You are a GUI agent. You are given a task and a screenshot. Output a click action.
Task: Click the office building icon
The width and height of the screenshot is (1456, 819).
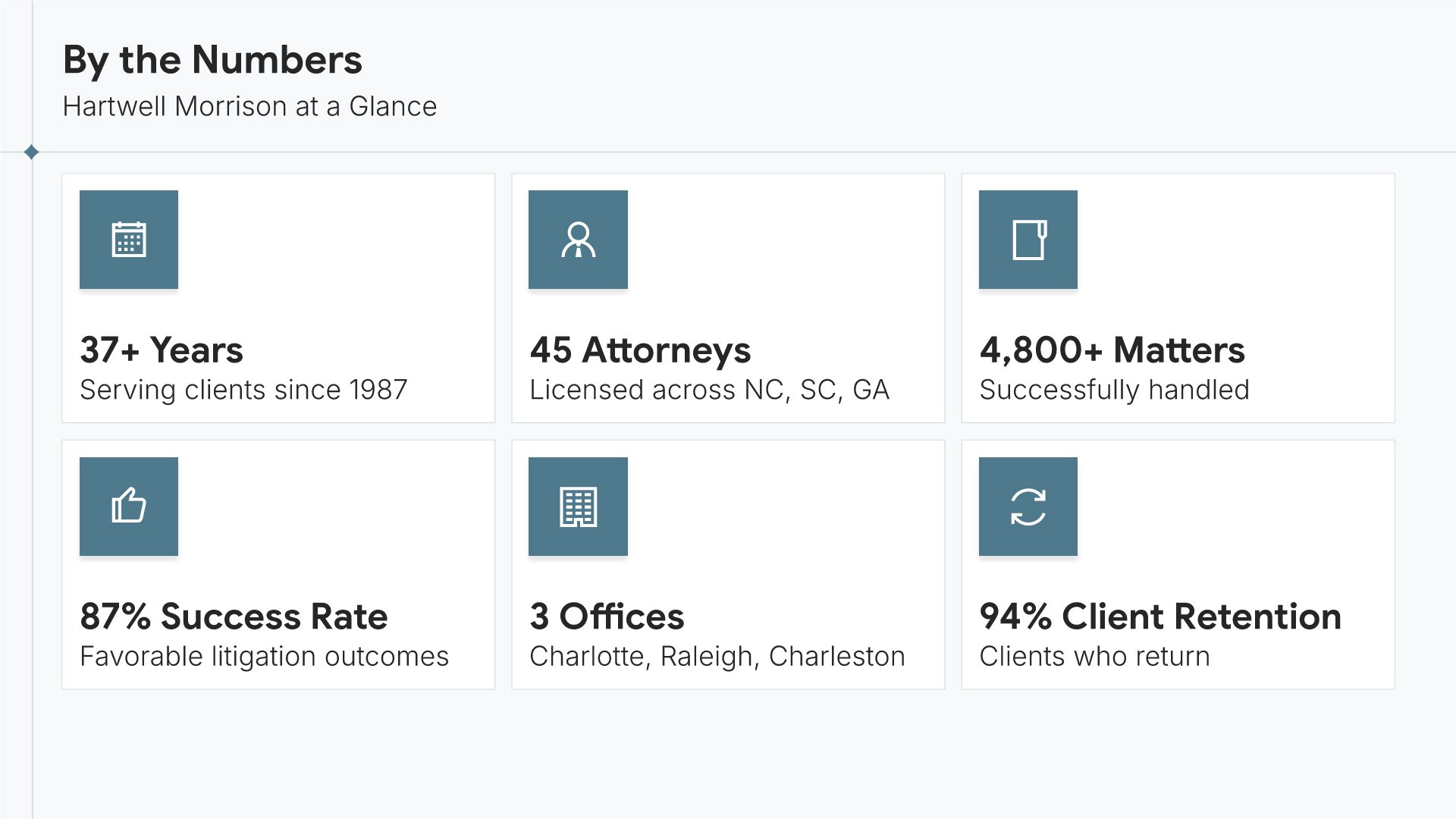[x=578, y=506]
